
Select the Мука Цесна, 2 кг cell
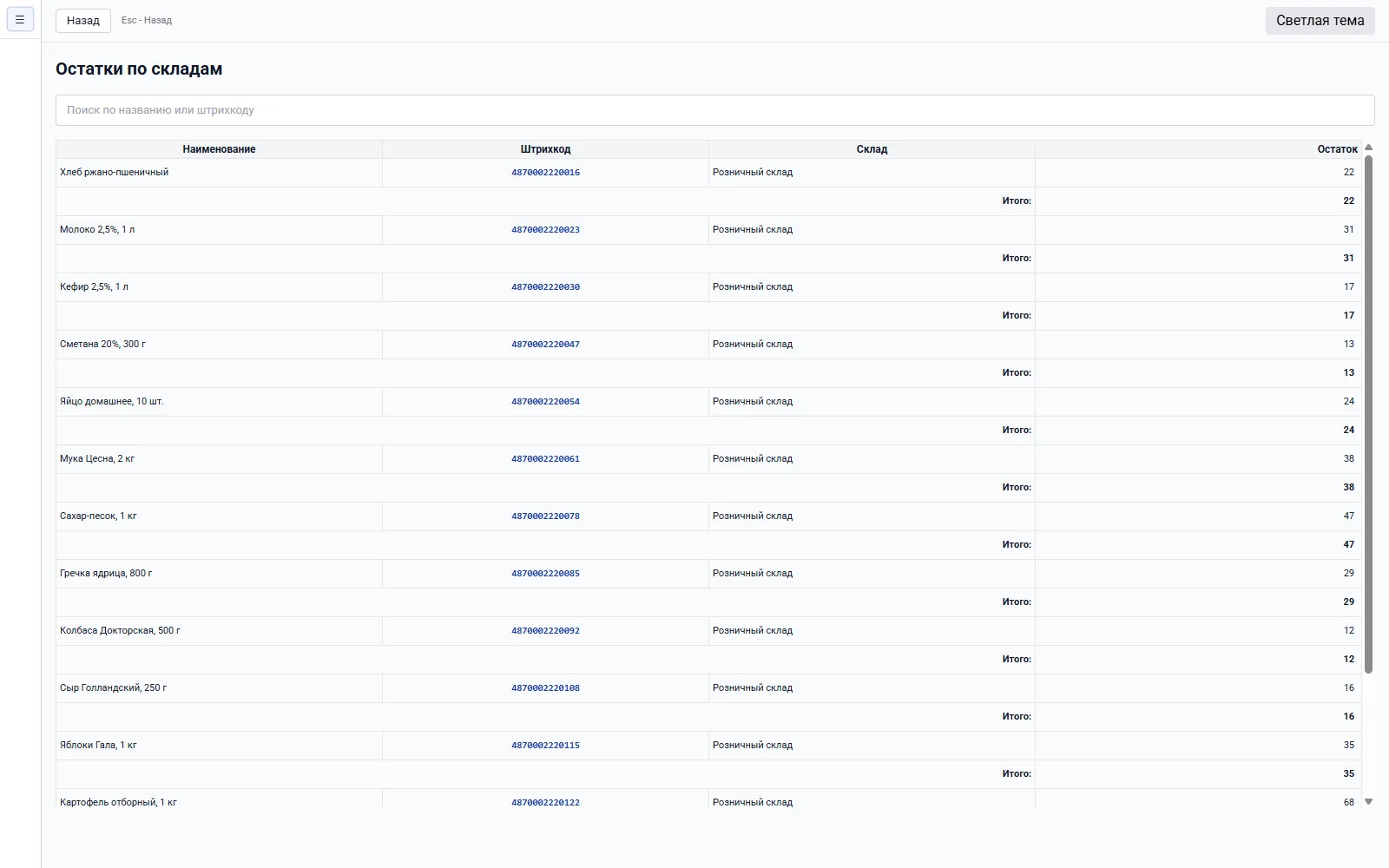(219, 458)
